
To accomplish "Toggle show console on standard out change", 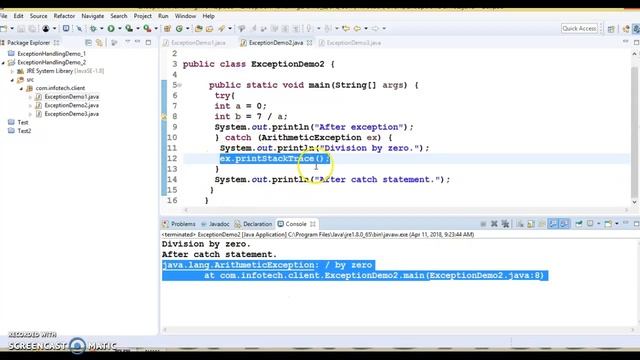I will point(553,224).
